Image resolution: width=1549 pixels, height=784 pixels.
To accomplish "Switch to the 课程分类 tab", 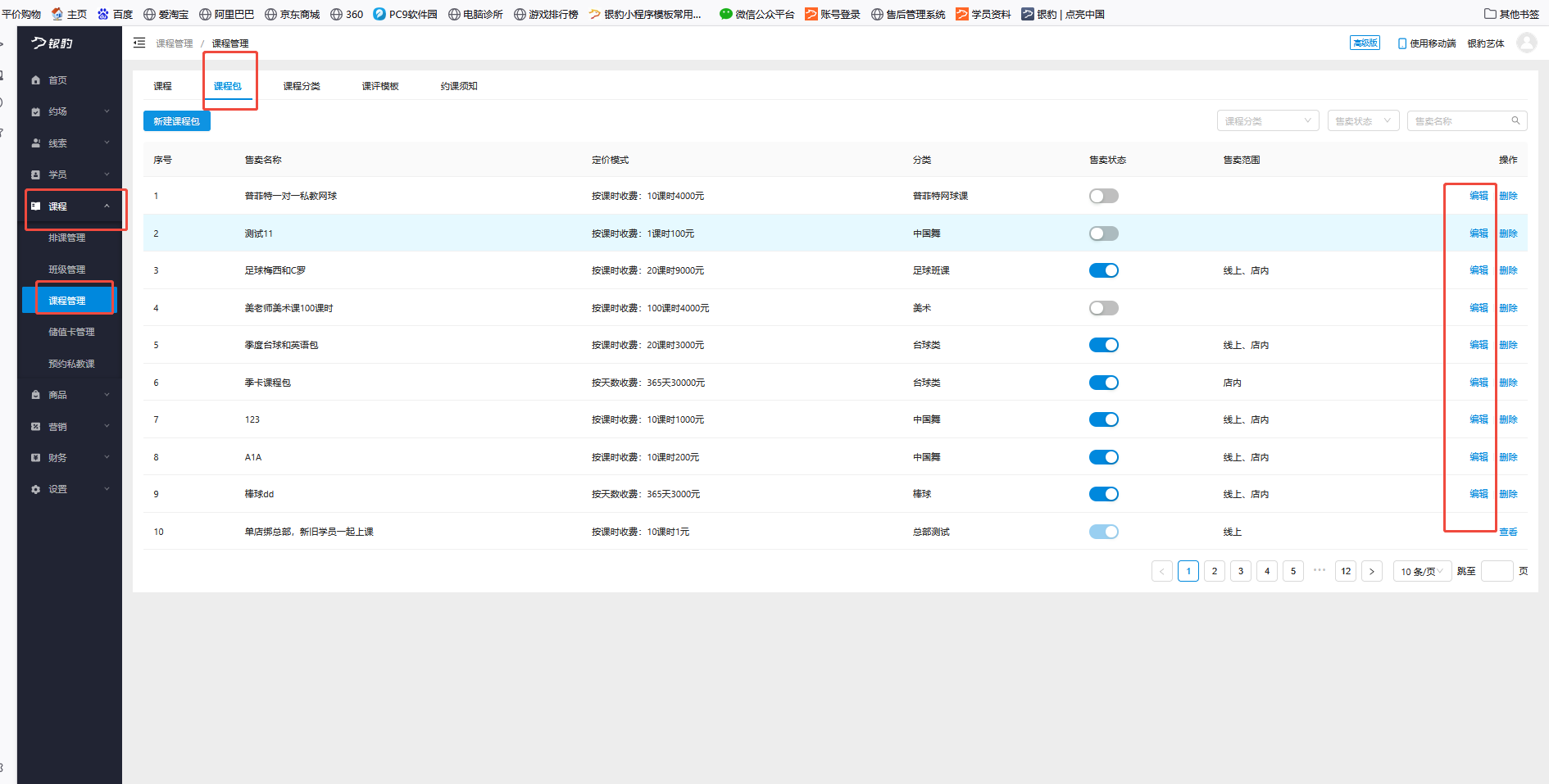I will pos(302,86).
